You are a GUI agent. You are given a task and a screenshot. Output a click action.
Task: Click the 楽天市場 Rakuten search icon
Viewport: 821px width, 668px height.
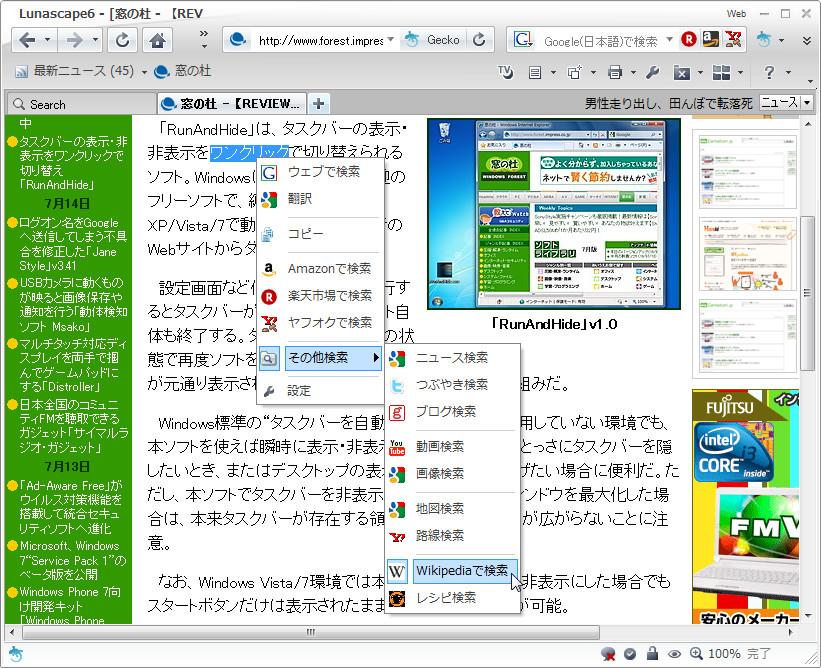[x=270, y=297]
